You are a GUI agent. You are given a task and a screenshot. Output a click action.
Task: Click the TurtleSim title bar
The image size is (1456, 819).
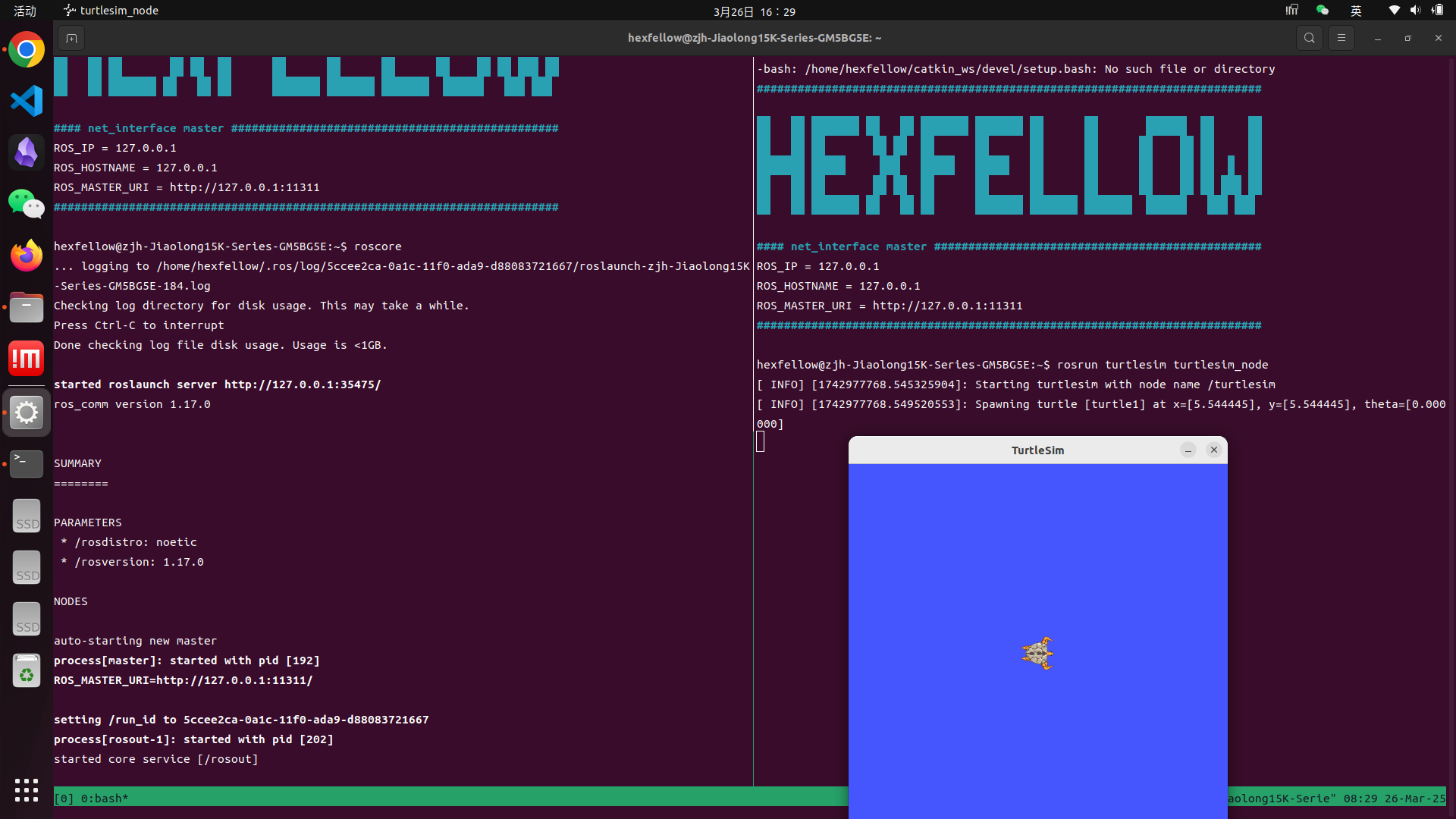point(1037,450)
